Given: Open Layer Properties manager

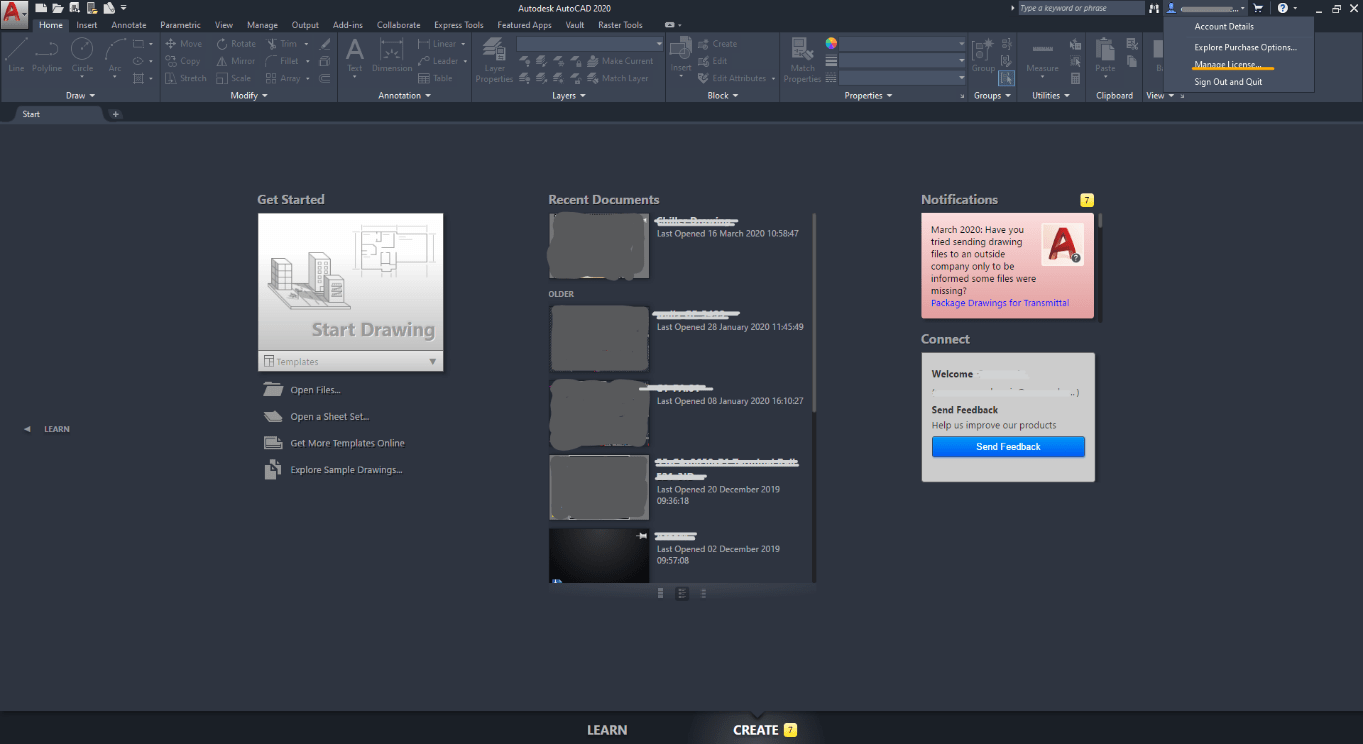Looking at the screenshot, I should (x=494, y=60).
